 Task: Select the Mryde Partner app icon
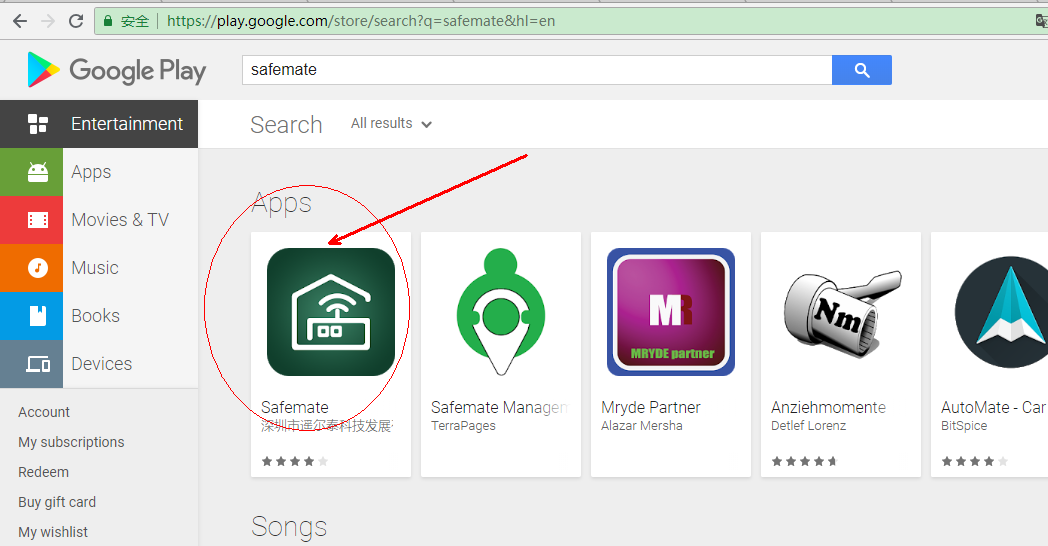(x=670, y=312)
